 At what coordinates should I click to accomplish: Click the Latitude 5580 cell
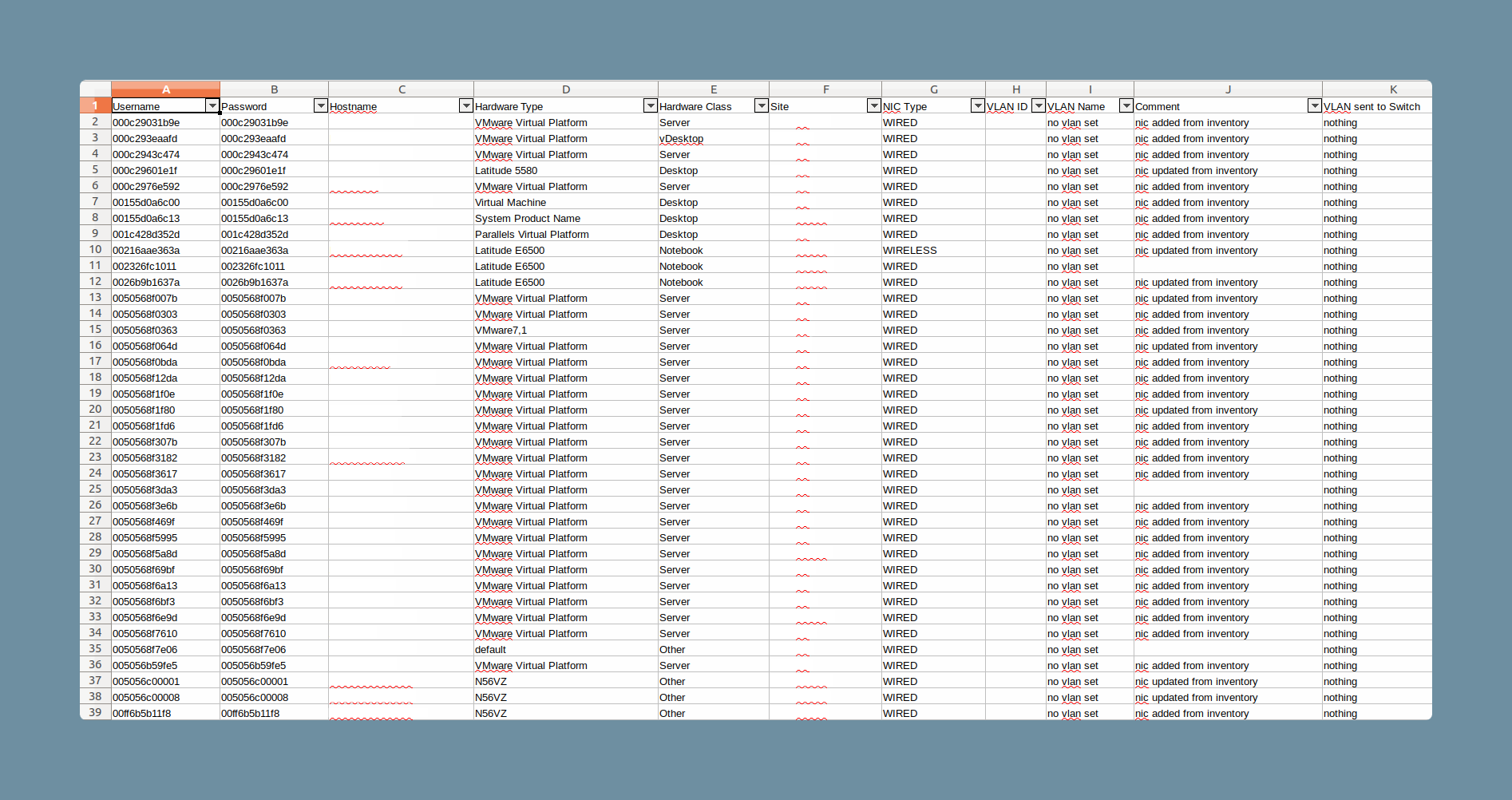coord(566,170)
